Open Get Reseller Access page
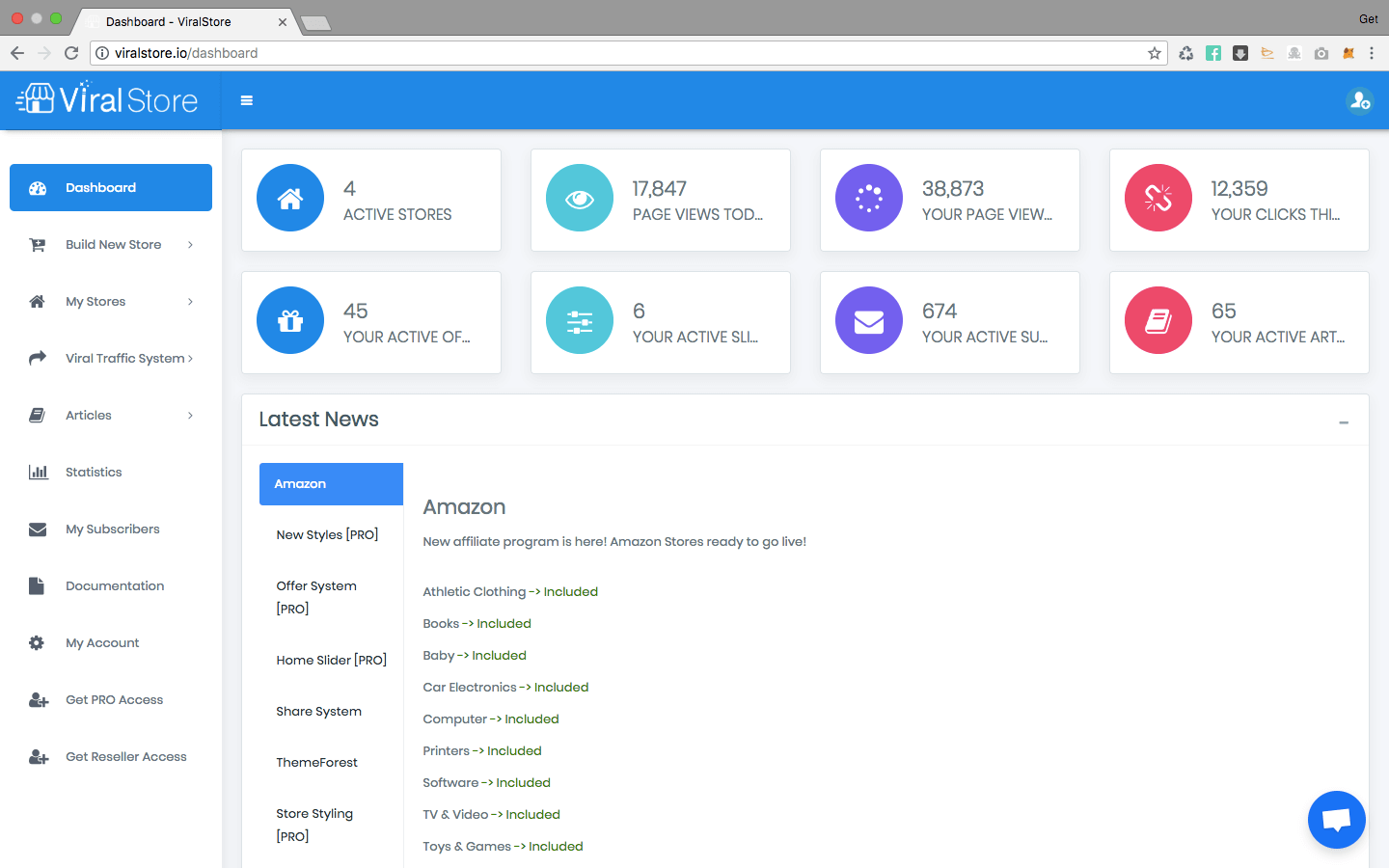The width and height of the screenshot is (1389, 868). point(111,757)
